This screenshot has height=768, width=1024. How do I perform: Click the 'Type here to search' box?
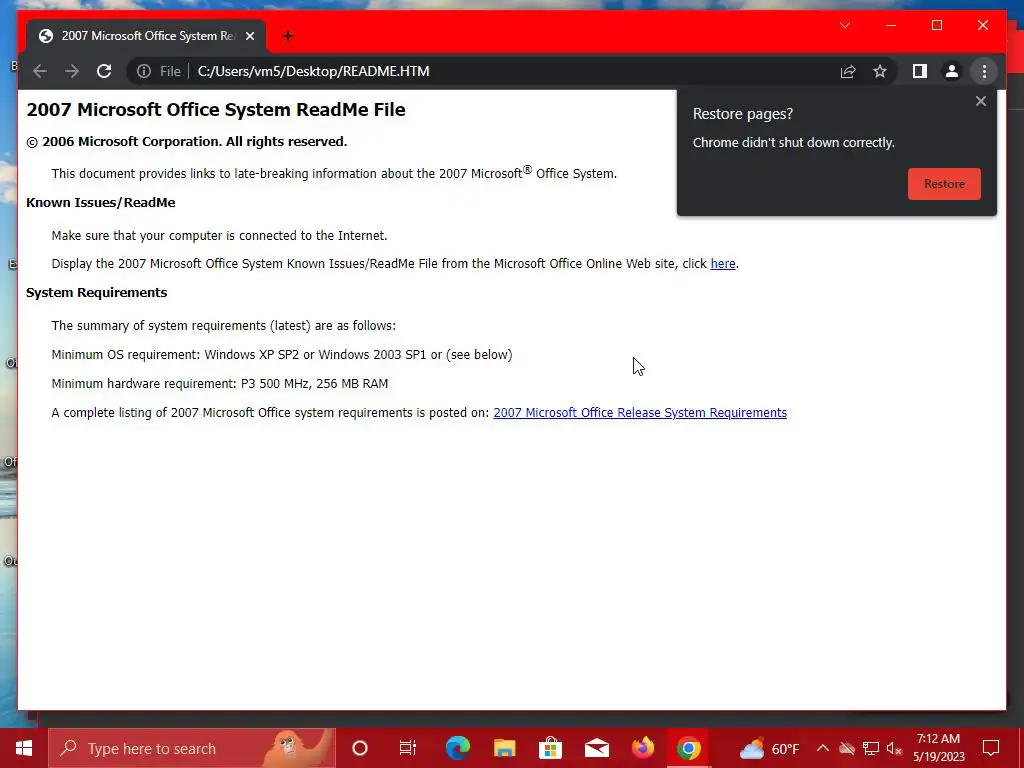(191, 748)
